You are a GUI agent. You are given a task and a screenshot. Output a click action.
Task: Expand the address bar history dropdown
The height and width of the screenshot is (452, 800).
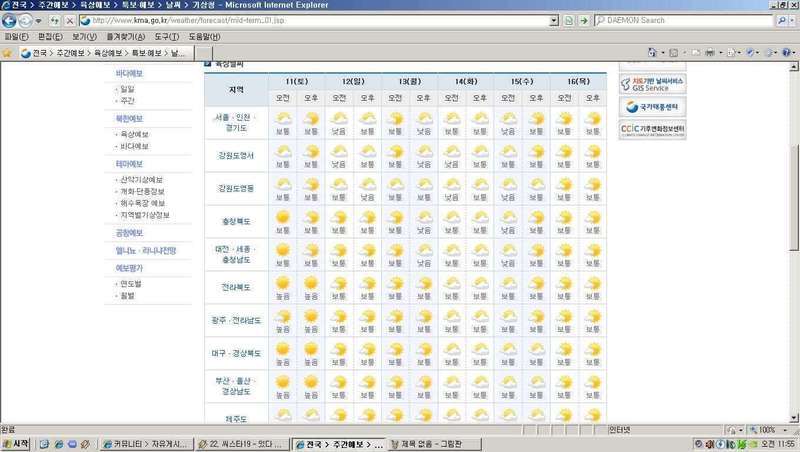click(x=554, y=20)
